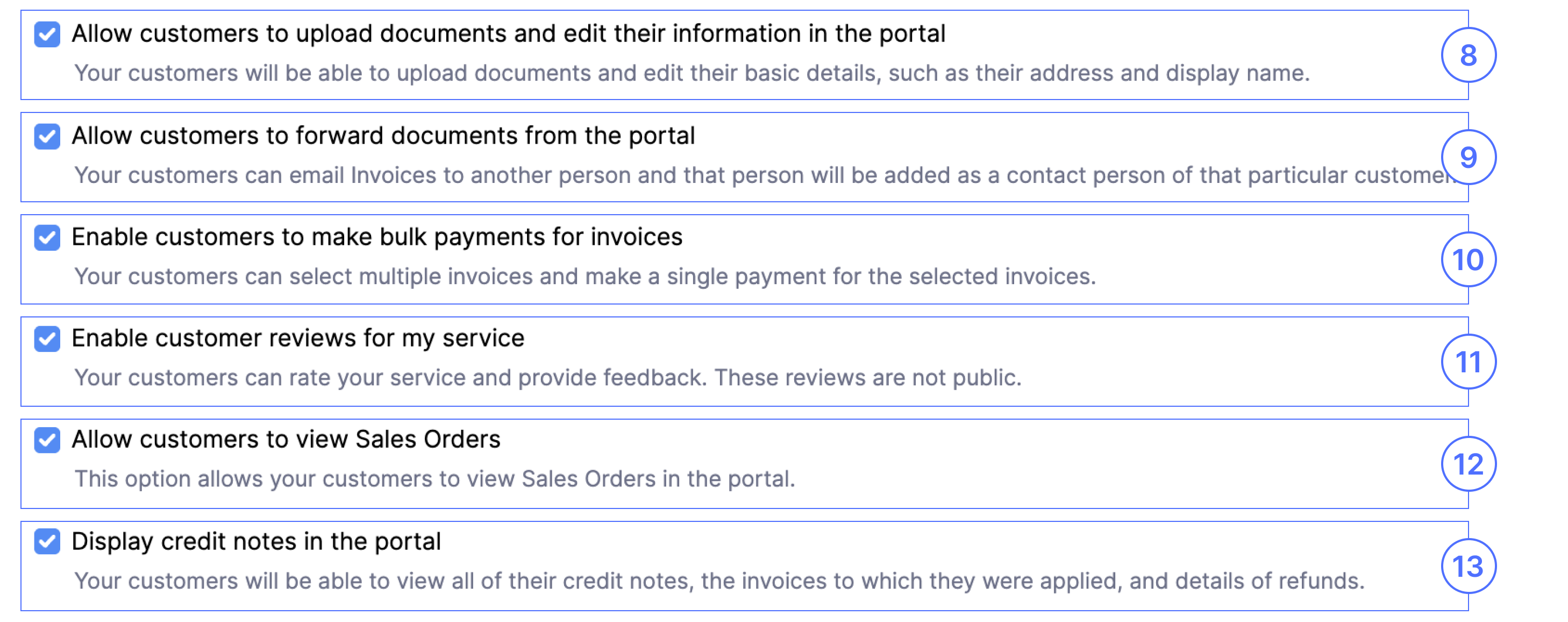Select the circled number 12 marker
This screenshot has height=622, width=1568.
point(1467,464)
